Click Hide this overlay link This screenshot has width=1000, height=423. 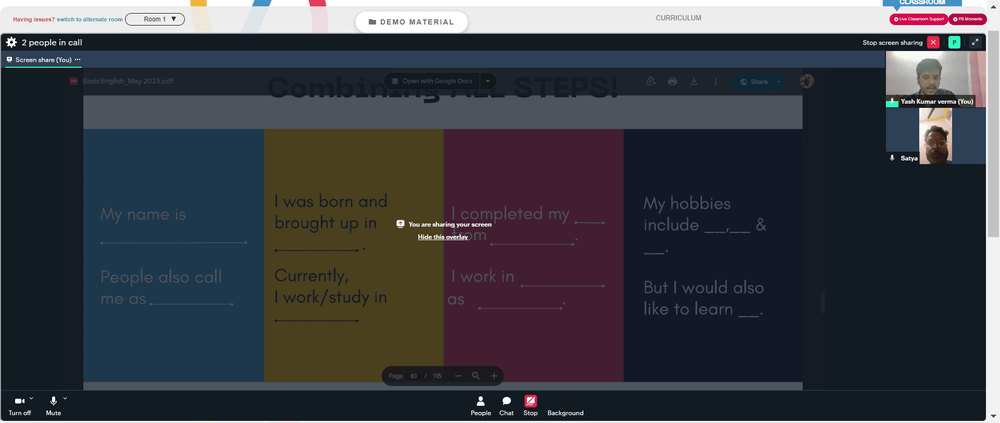443,237
